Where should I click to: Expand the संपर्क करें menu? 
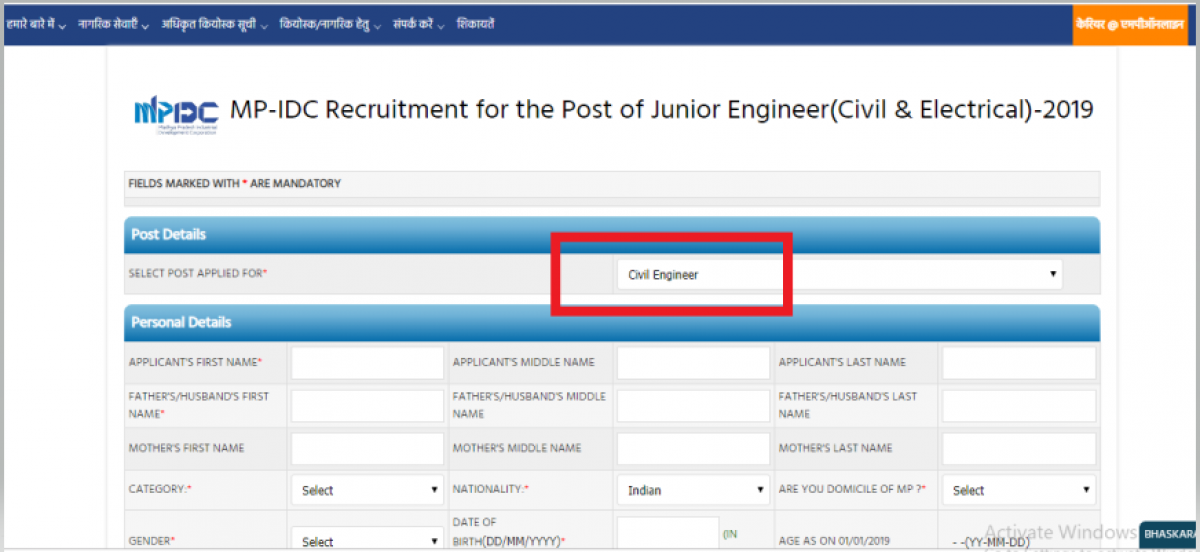tap(419, 24)
